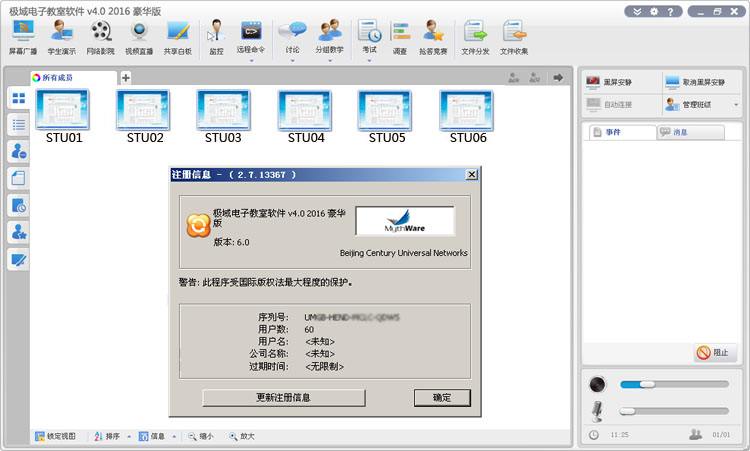Start 抢答竞赛 quiz competition
Screen dimensions: 750x451
pos(433,36)
